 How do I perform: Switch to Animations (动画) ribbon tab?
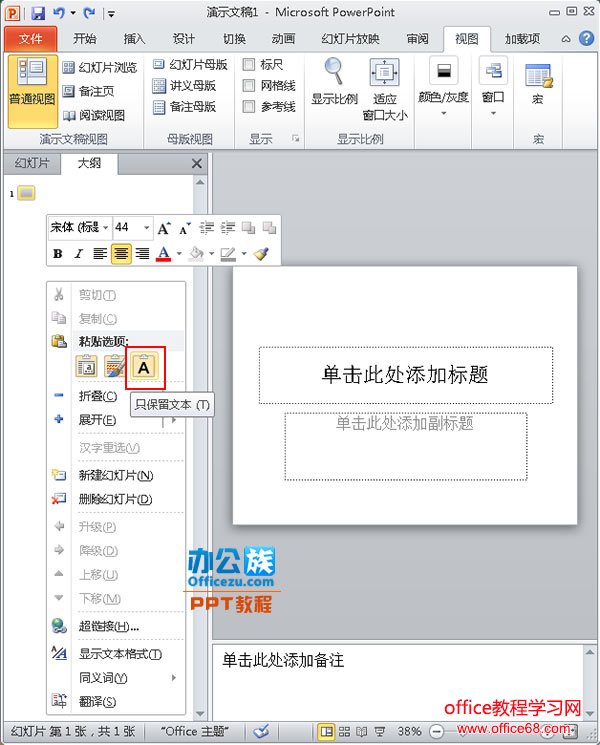(283, 38)
